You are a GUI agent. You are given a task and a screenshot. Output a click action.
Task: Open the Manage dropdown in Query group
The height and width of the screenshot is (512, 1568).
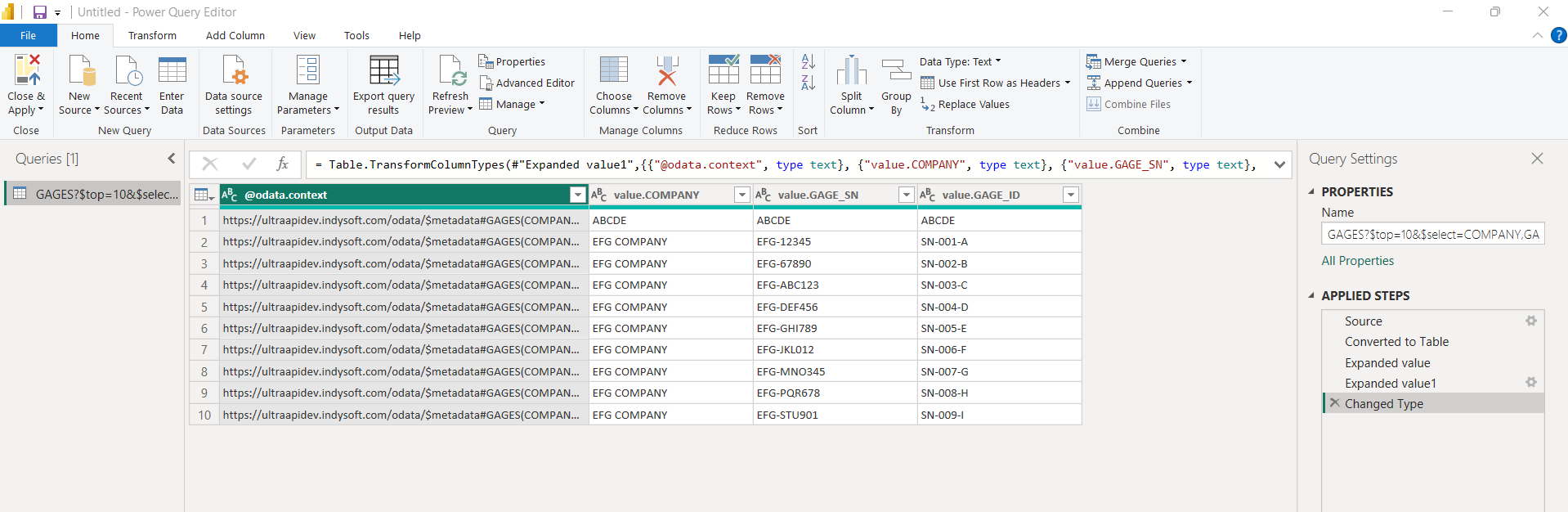pyautogui.click(x=512, y=104)
